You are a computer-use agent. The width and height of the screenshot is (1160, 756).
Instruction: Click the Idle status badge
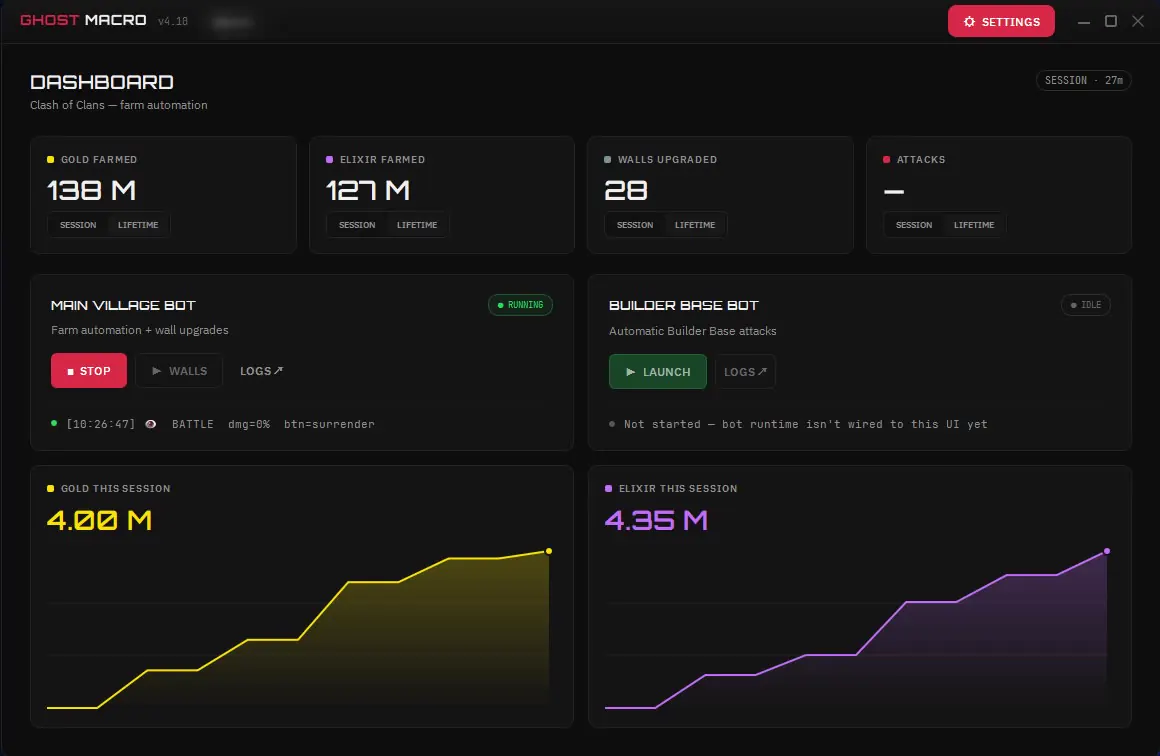(x=1085, y=305)
